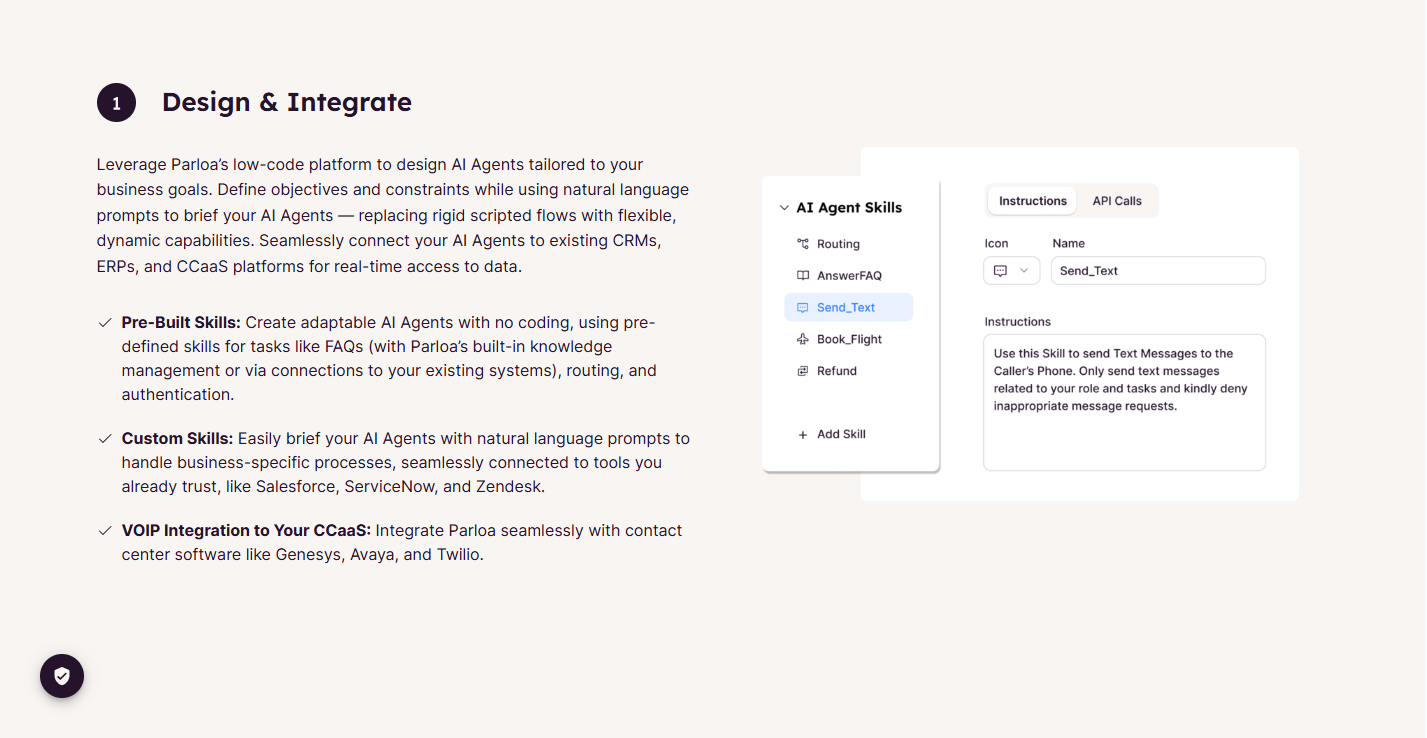Image resolution: width=1427 pixels, height=738 pixels.
Task: Click the Send_Text message icon
Action: point(802,307)
